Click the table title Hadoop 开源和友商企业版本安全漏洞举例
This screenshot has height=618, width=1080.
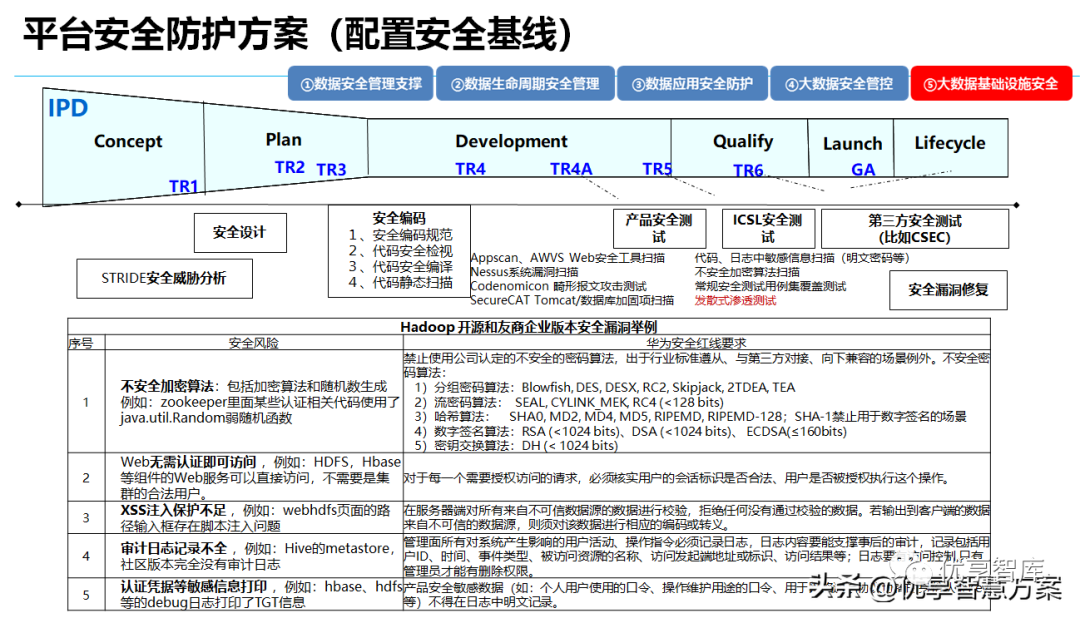click(x=529, y=327)
